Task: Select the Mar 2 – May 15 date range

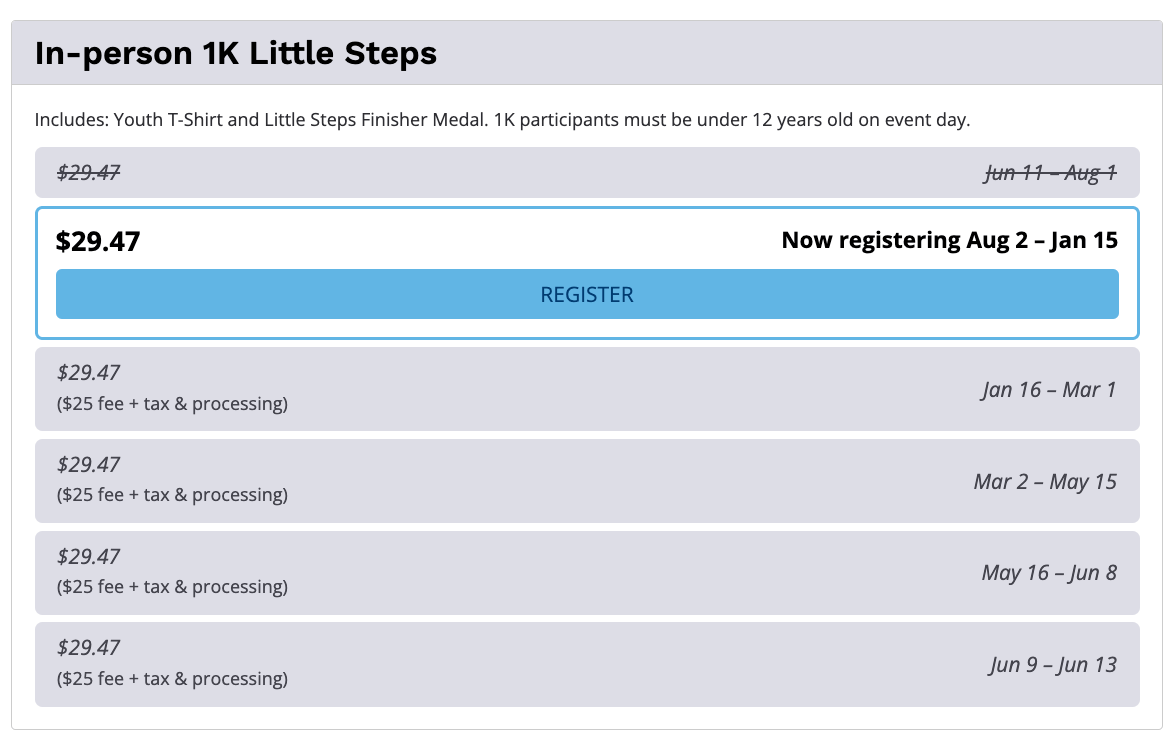Action: pyautogui.click(x=1045, y=481)
